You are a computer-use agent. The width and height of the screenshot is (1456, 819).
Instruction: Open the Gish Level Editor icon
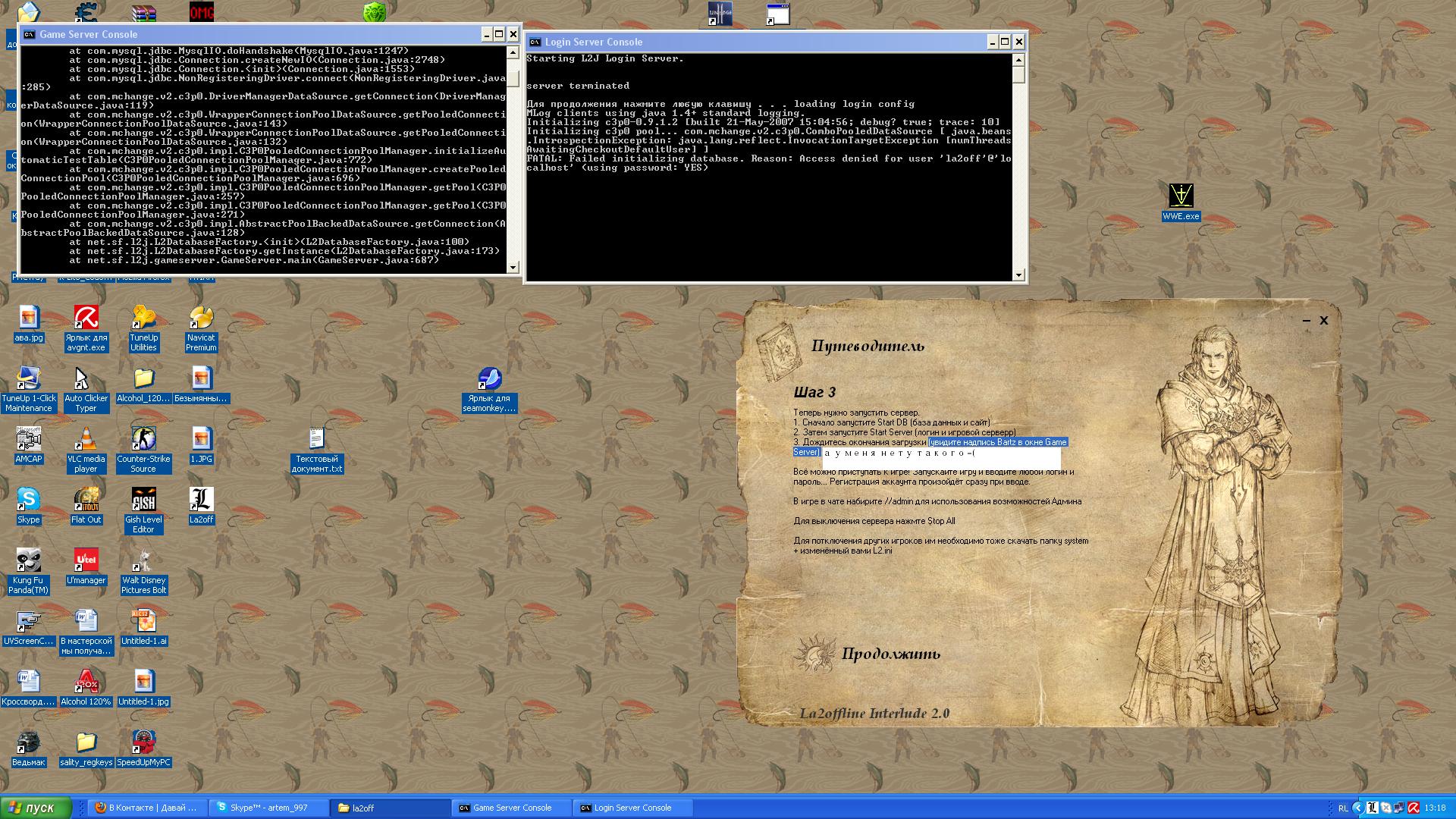point(143,500)
